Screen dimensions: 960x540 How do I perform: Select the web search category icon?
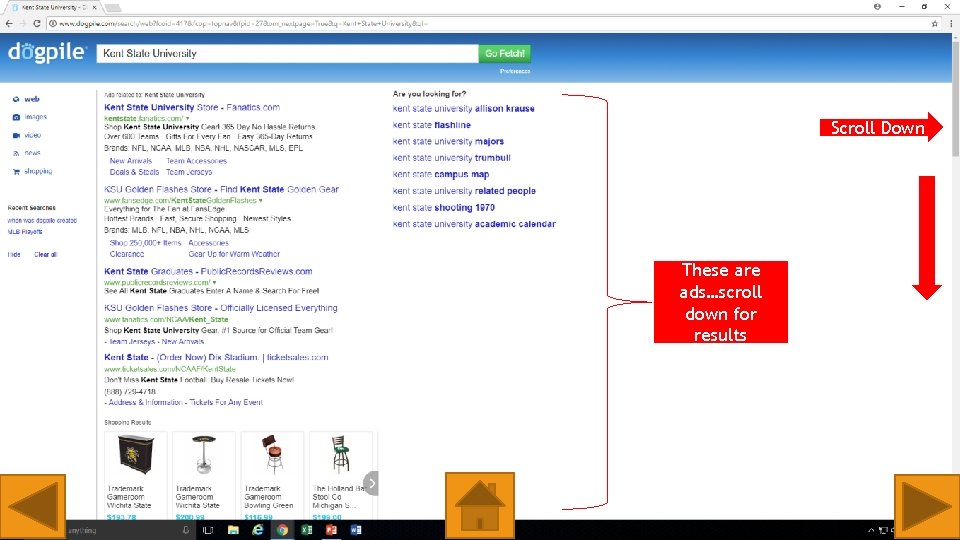point(16,99)
